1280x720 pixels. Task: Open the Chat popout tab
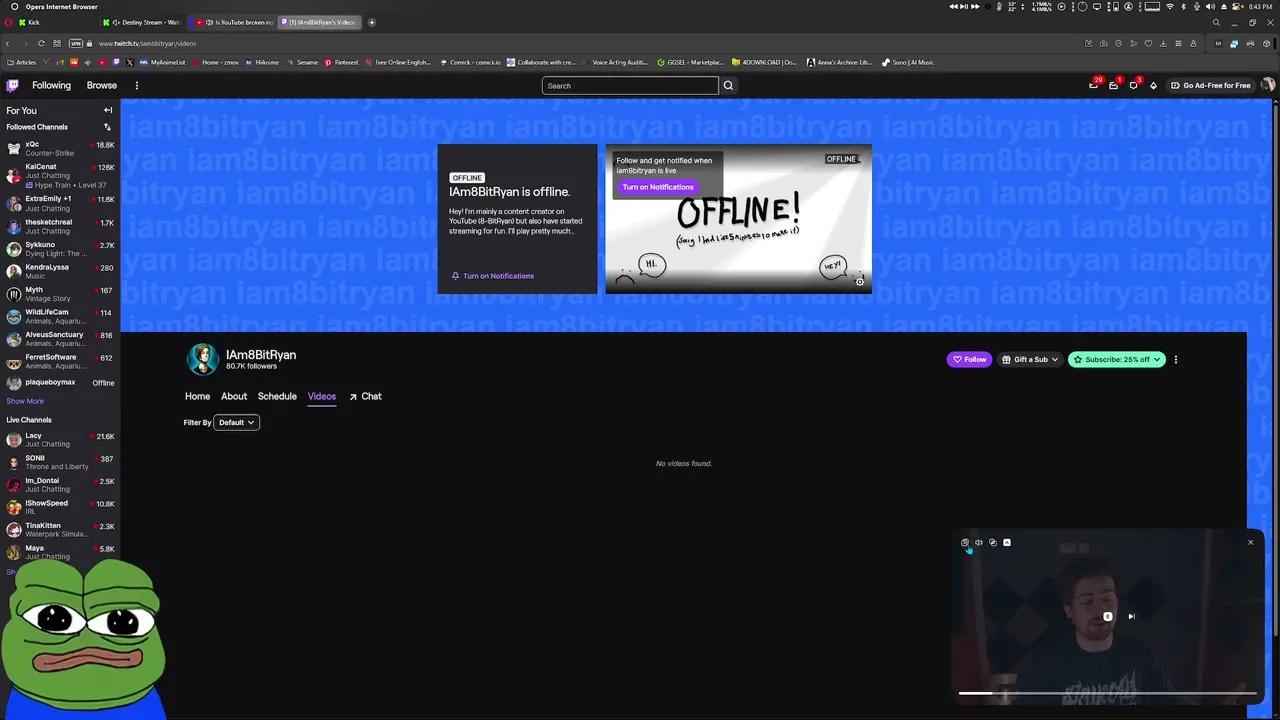(x=365, y=396)
